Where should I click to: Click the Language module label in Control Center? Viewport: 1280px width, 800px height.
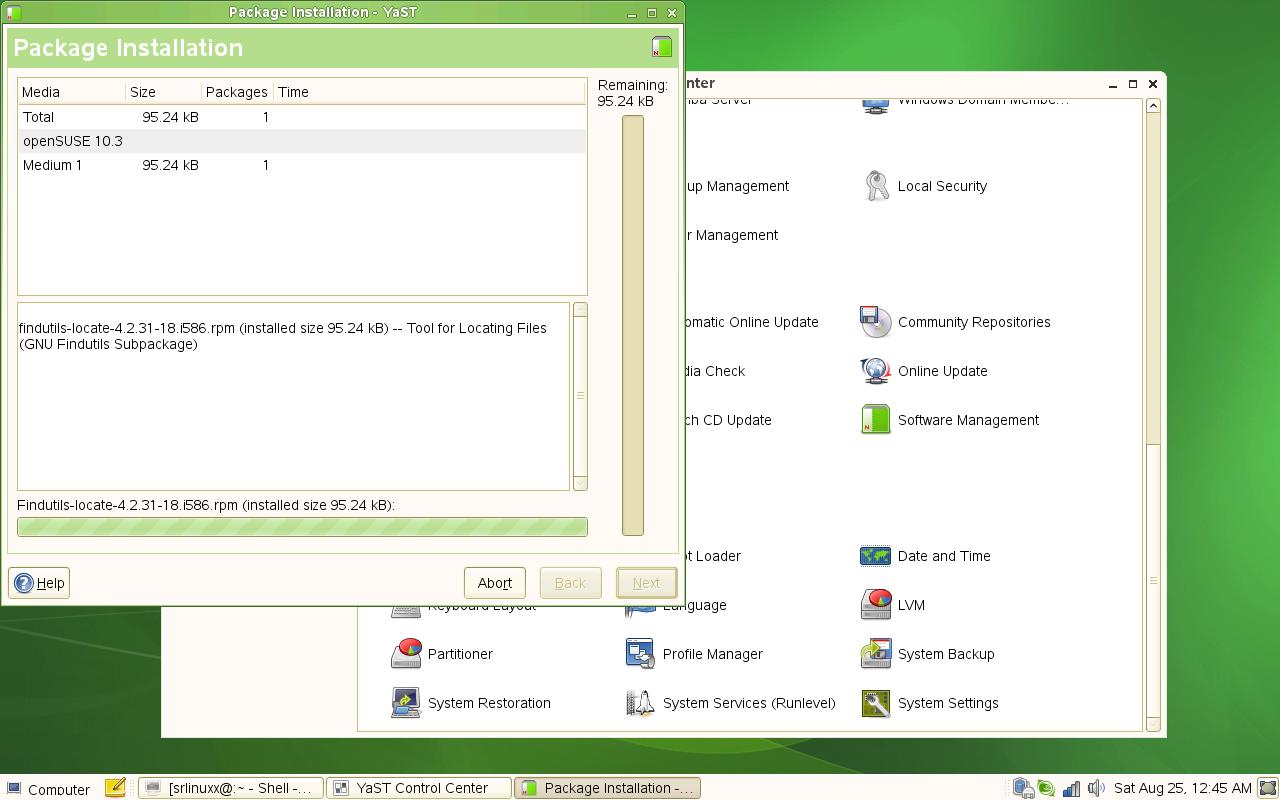[x=695, y=606]
